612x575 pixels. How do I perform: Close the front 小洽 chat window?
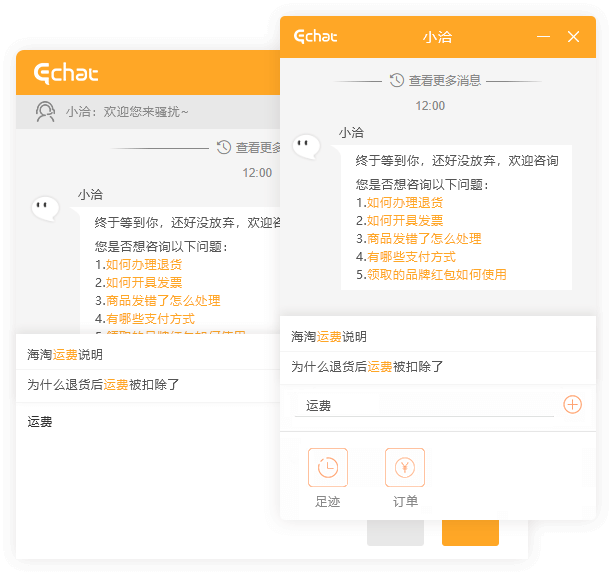pos(573,37)
